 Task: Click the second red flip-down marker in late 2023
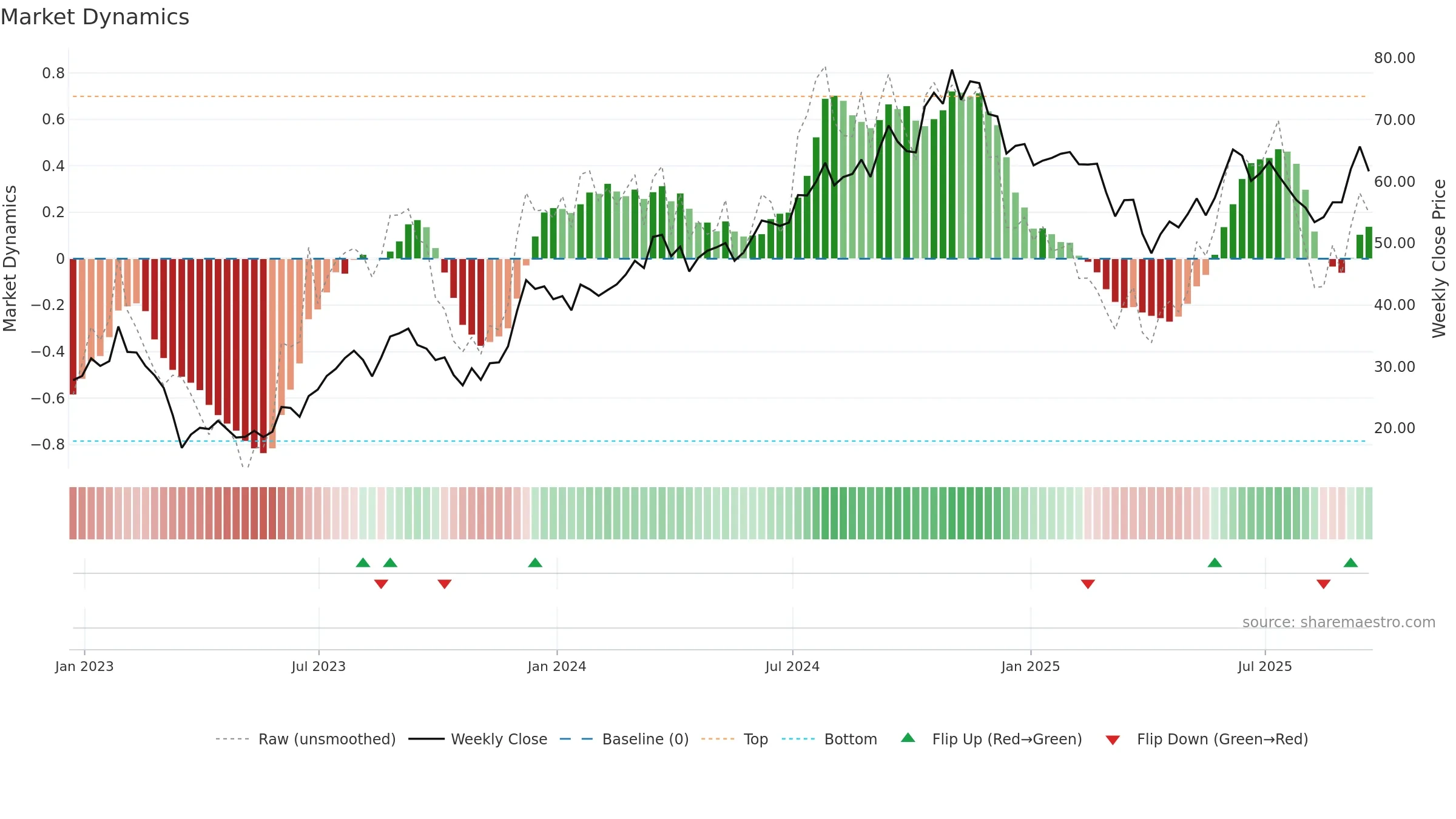coord(445,584)
